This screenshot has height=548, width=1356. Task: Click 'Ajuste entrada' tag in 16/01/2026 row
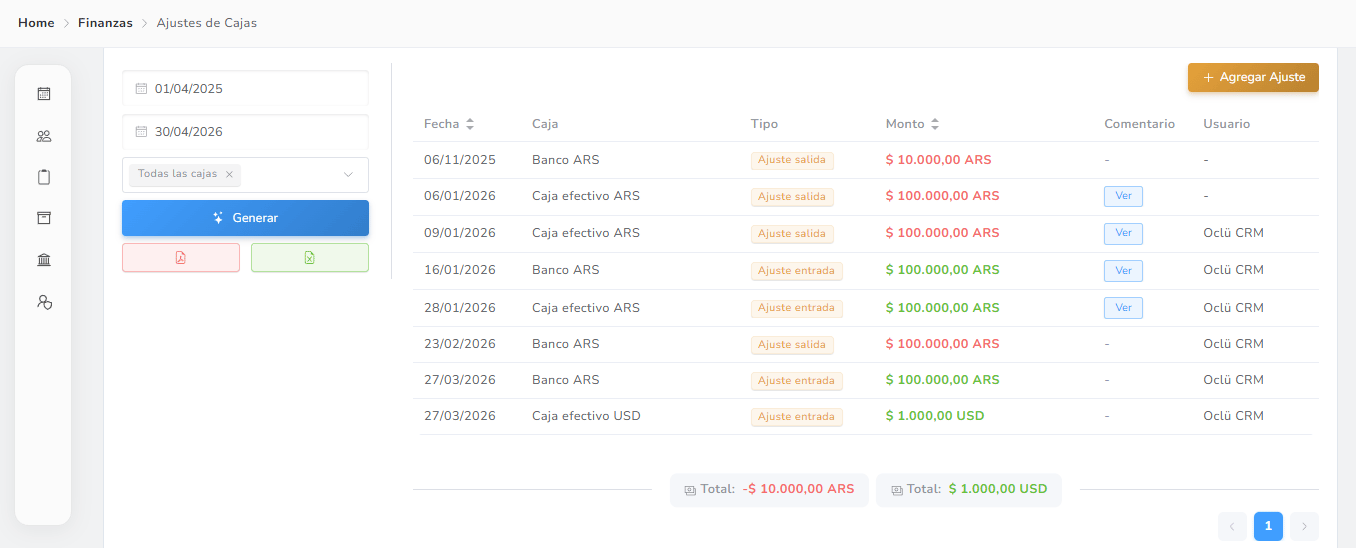tap(797, 271)
